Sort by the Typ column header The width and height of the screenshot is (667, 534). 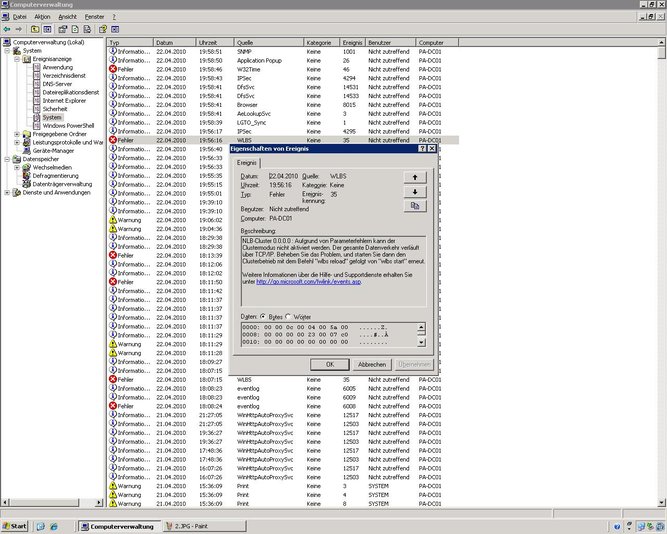pyautogui.click(x=130, y=43)
